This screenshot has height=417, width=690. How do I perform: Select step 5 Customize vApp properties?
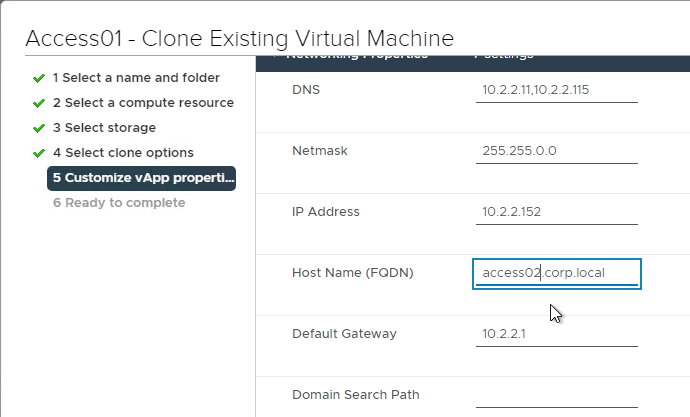[x=141, y=178]
